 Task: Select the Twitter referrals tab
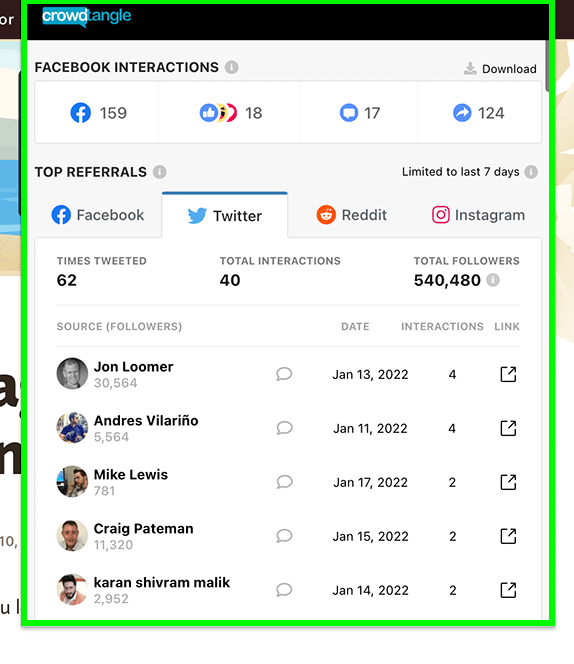pyautogui.click(x=225, y=216)
